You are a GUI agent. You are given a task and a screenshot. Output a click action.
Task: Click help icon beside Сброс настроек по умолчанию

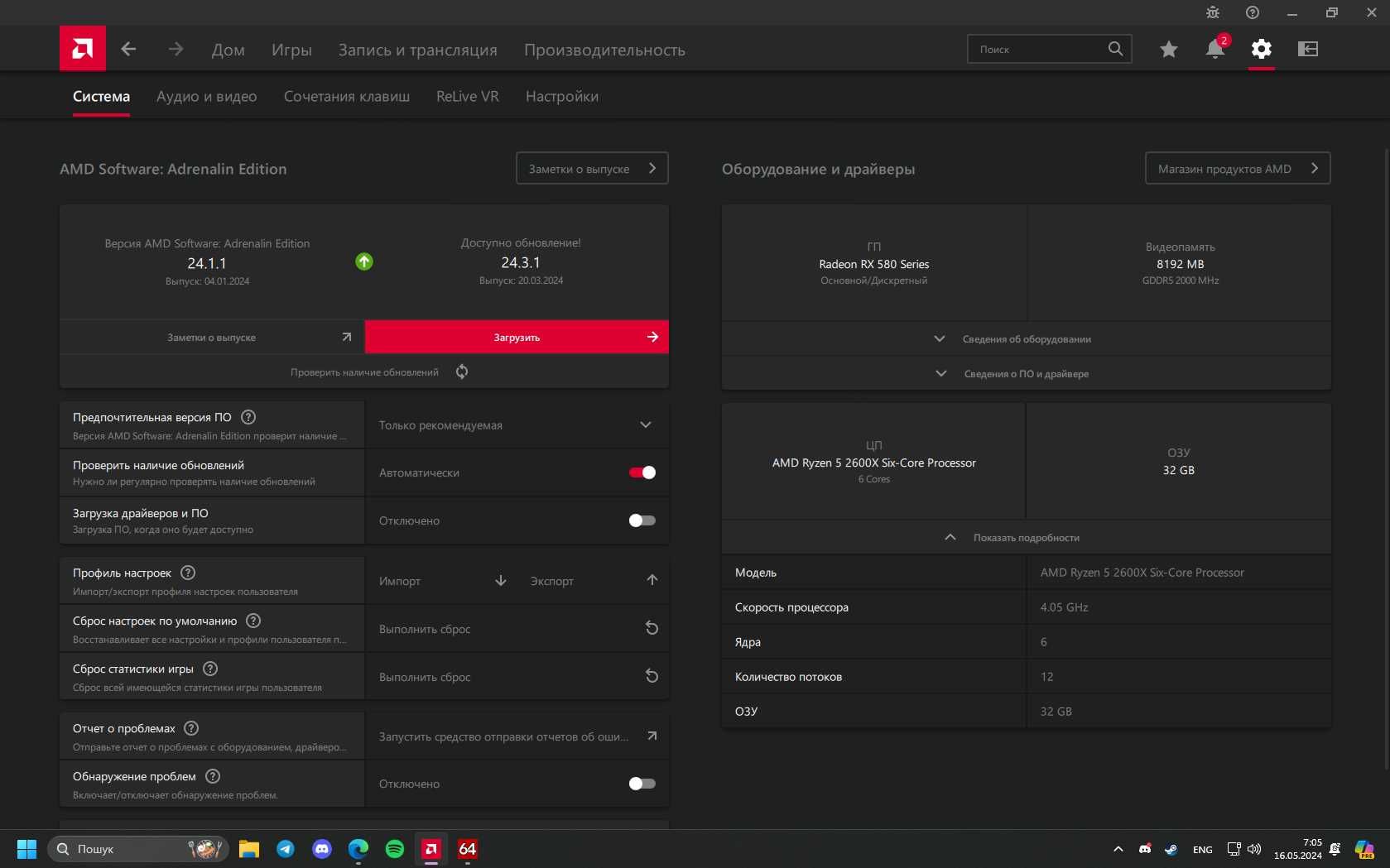[x=253, y=621]
